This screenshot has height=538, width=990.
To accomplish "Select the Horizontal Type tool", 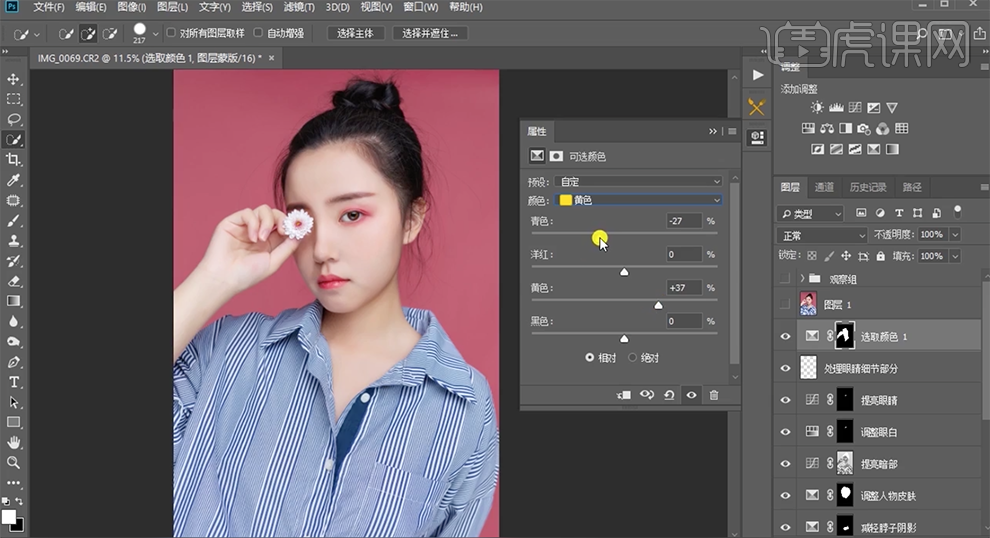I will pyautogui.click(x=14, y=382).
